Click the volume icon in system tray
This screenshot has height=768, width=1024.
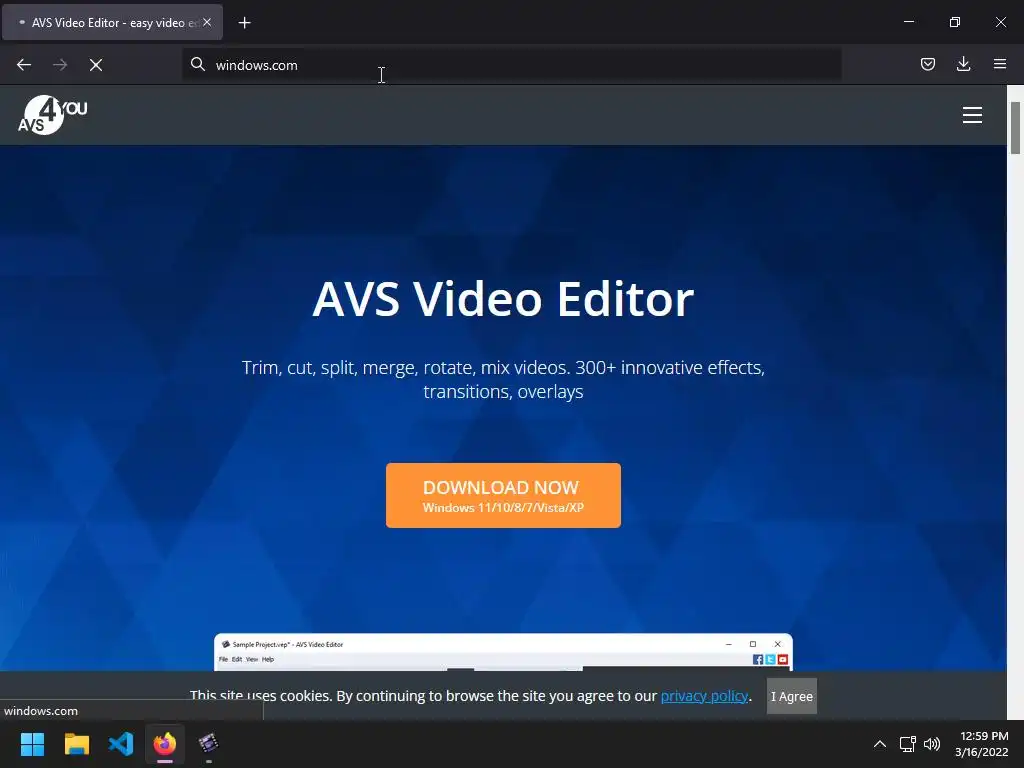[x=932, y=744]
